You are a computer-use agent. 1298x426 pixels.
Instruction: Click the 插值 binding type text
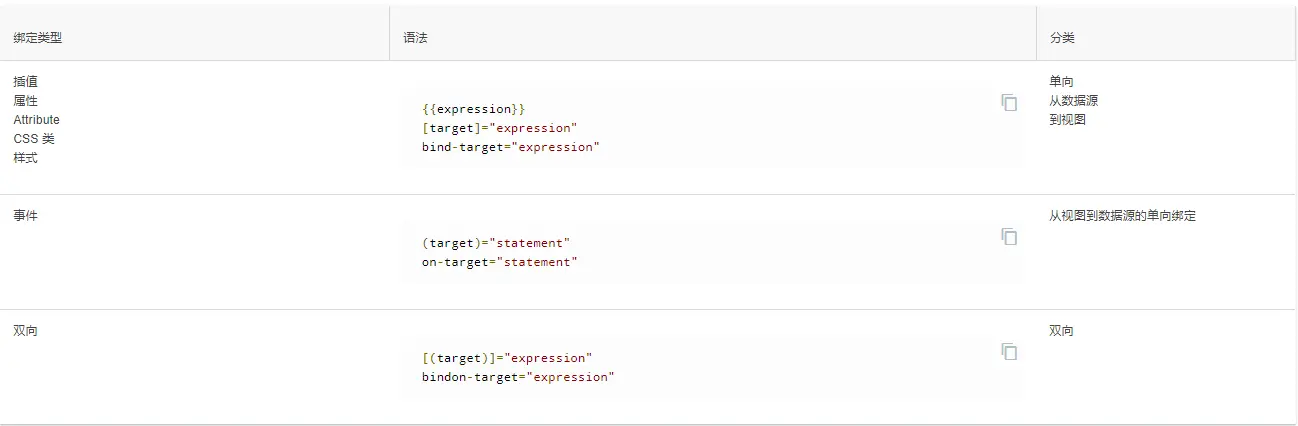point(26,82)
